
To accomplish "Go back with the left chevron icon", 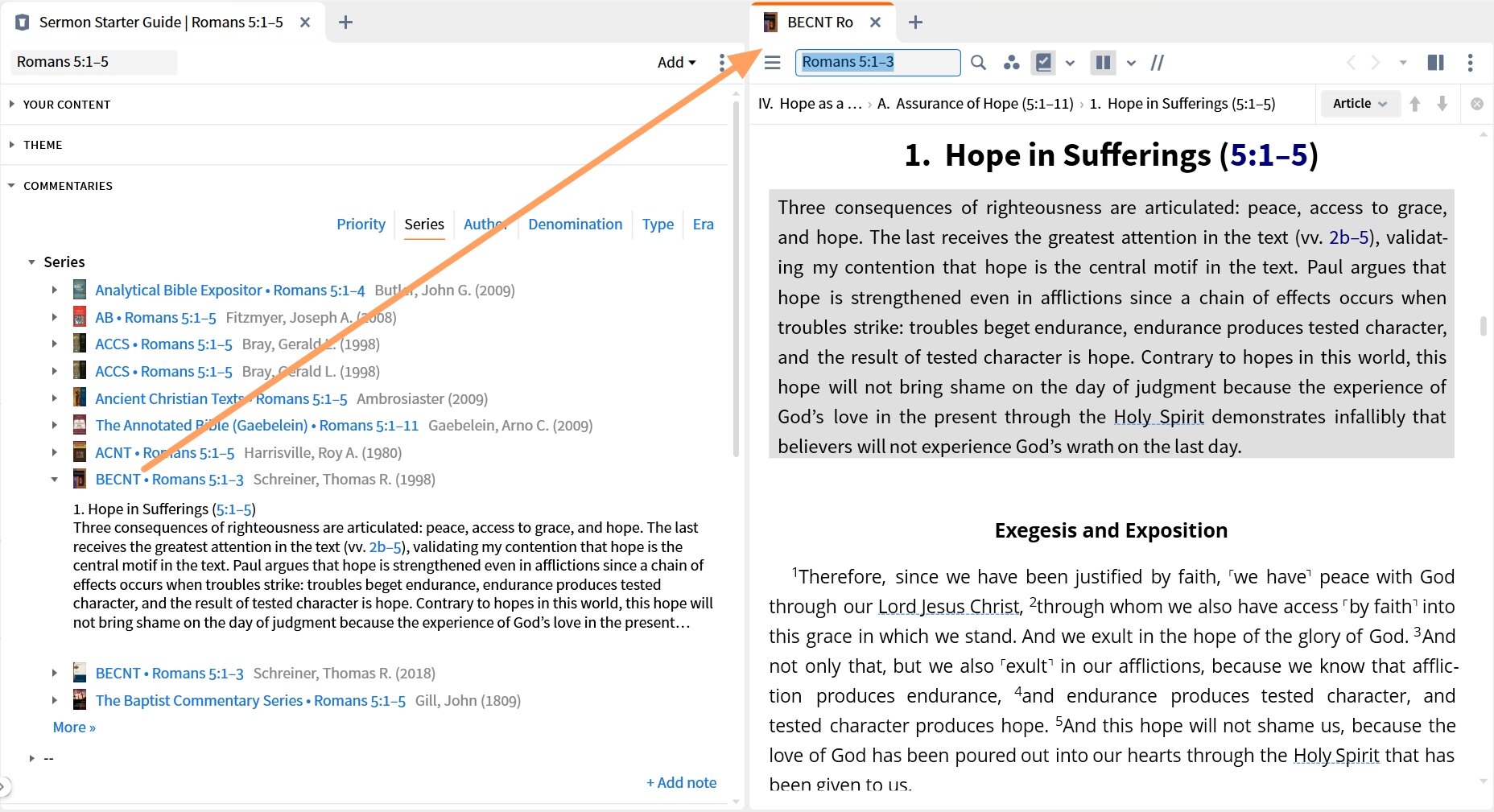I will coord(1351,63).
